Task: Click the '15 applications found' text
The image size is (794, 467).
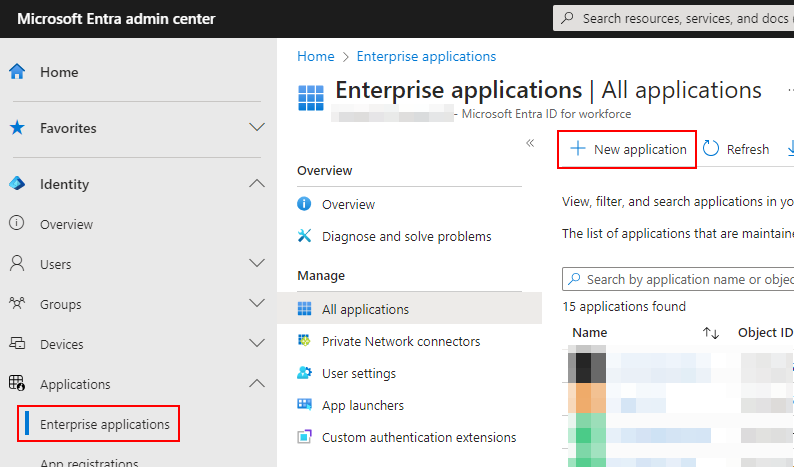Action: pyautogui.click(x=624, y=306)
